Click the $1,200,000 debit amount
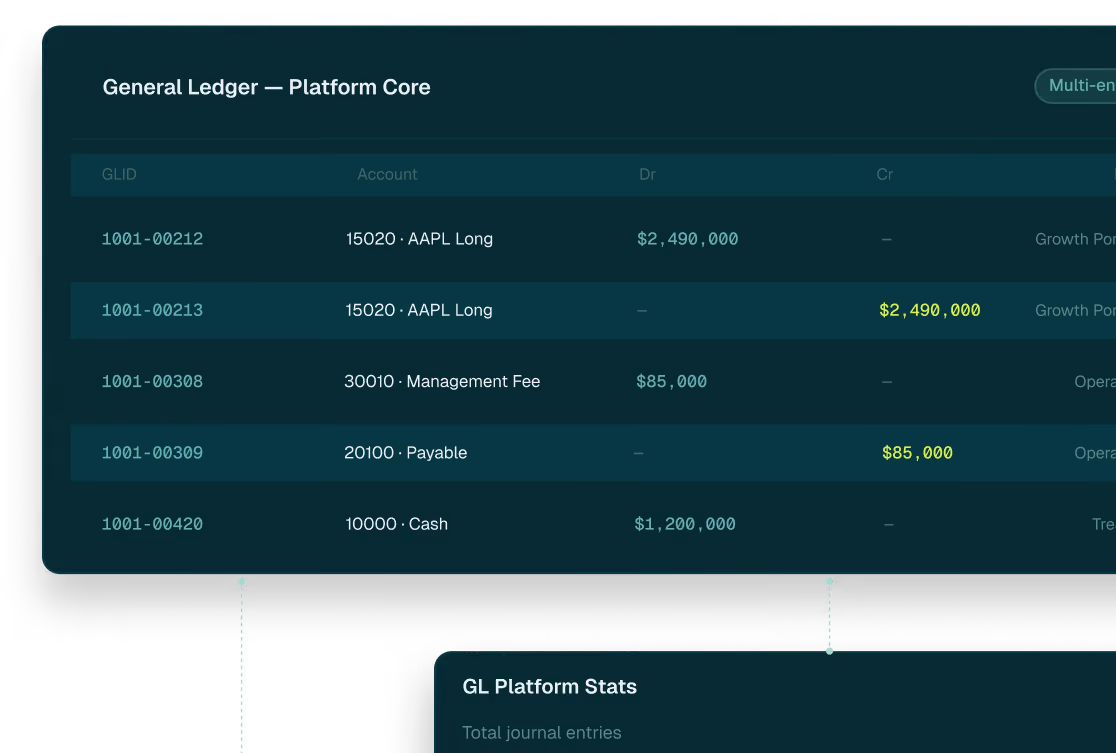Viewport: 1116px width, 753px height. 685,524
